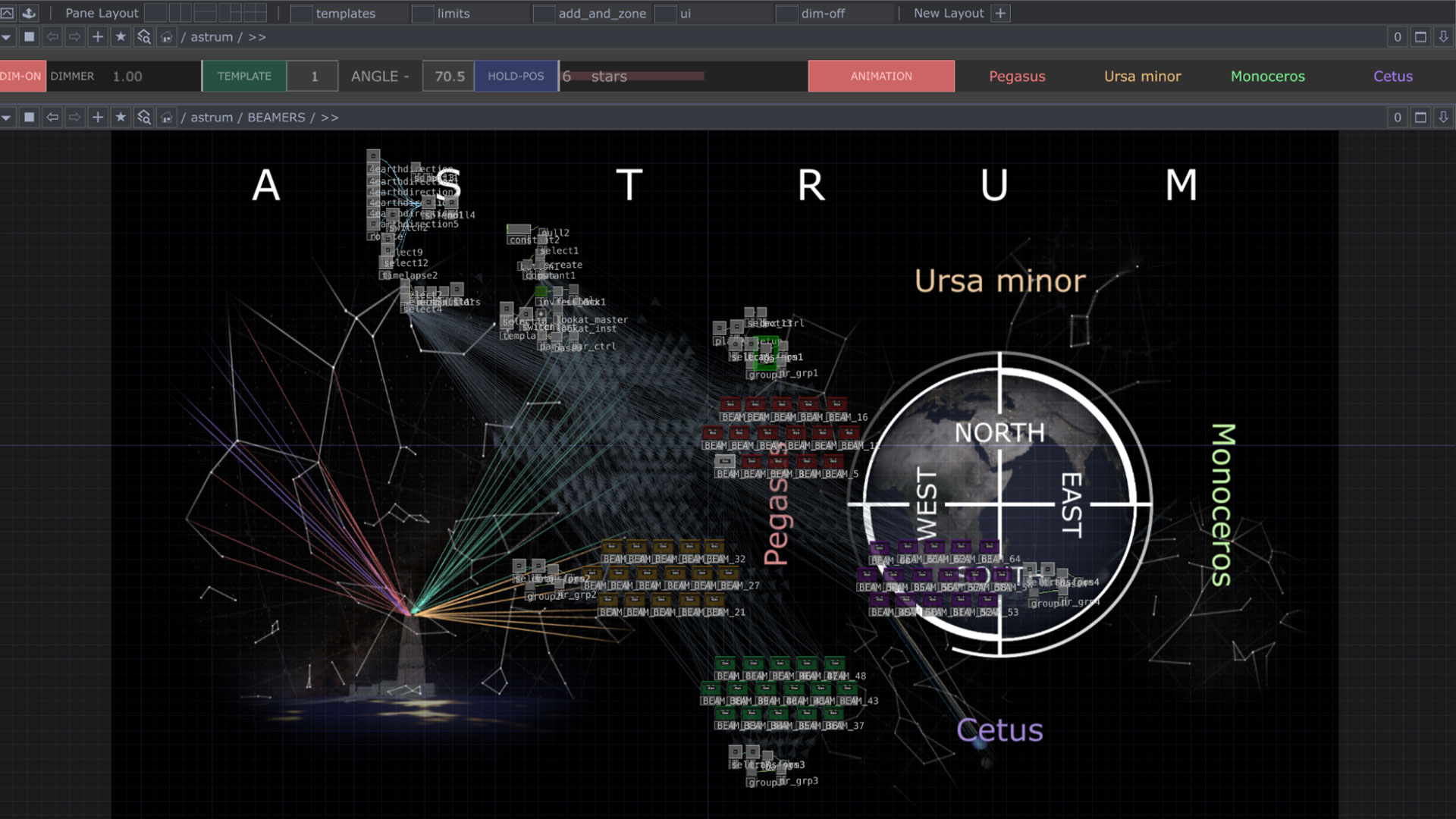Switch to the dim-off layout

(823, 14)
